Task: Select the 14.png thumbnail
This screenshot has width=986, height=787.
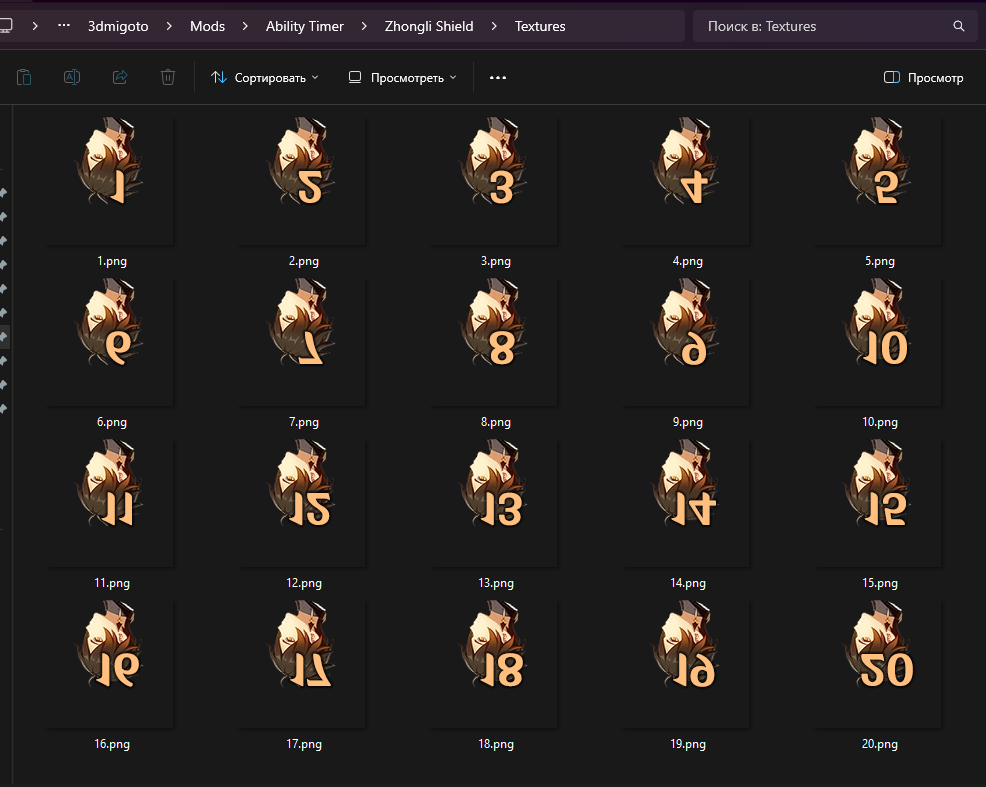Action: coord(686,502)
